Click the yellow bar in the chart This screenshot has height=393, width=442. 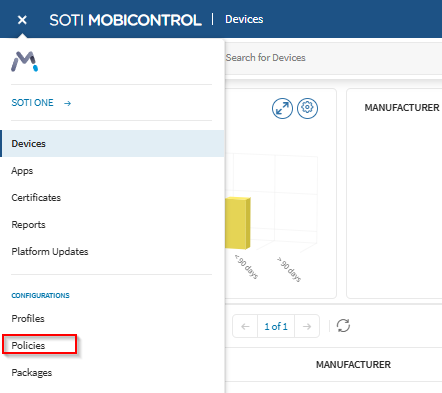click(238, 223)
